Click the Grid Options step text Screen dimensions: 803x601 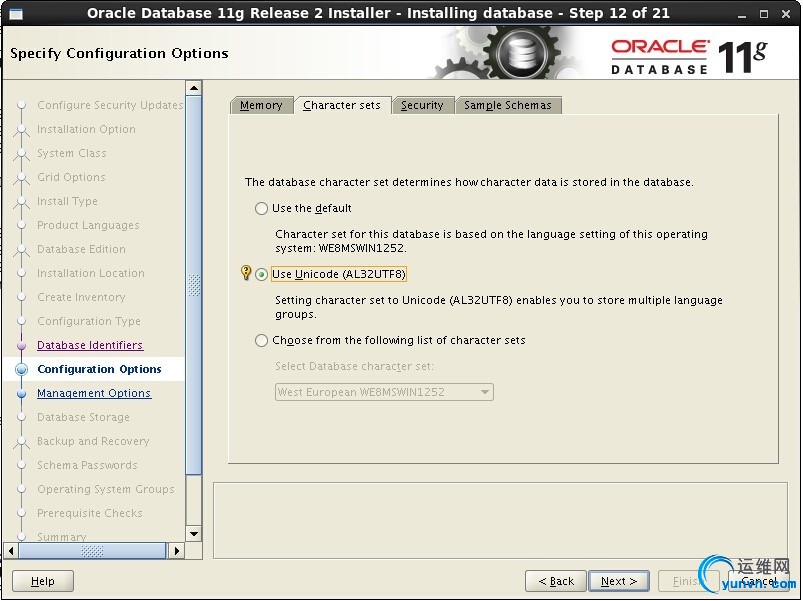[x=71, y=177]
